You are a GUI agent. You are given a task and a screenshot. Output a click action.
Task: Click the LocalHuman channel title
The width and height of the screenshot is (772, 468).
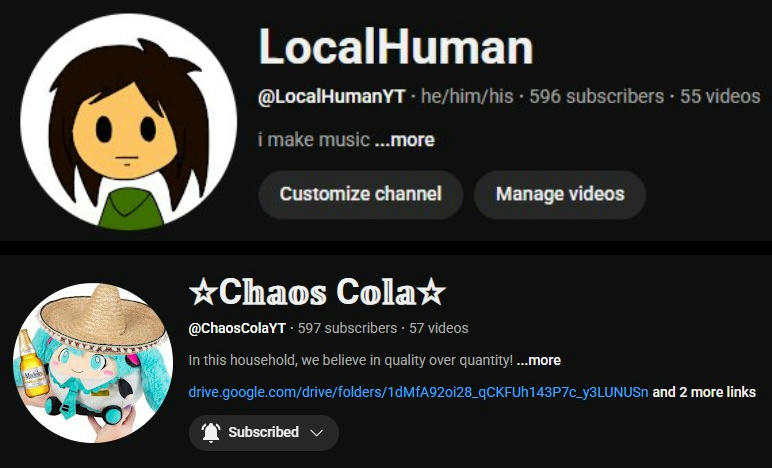396,47
